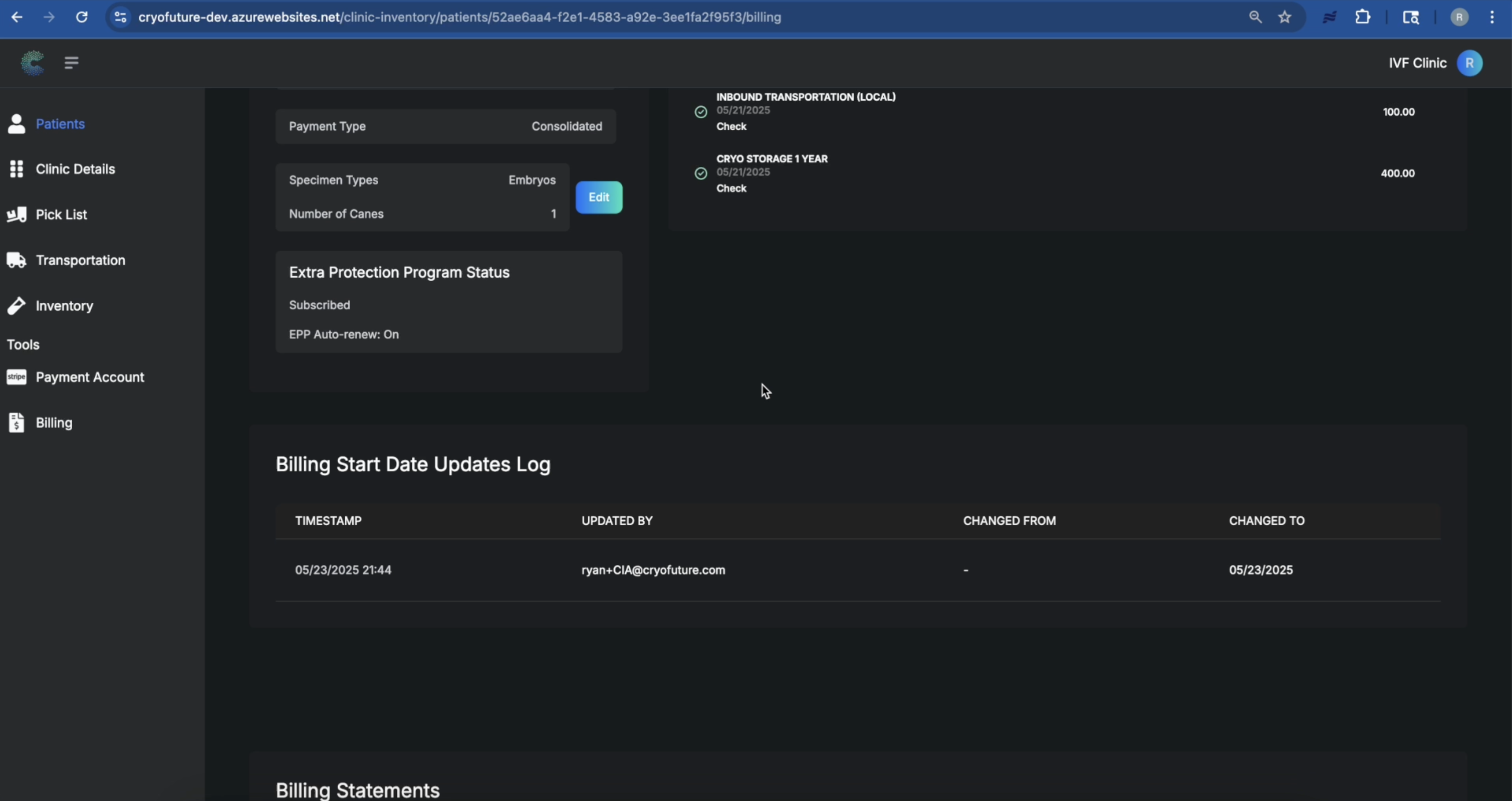The width and height of the screenshot is (1512, 801).
Task: Click the browser reload icon
Action: point(82,17)
